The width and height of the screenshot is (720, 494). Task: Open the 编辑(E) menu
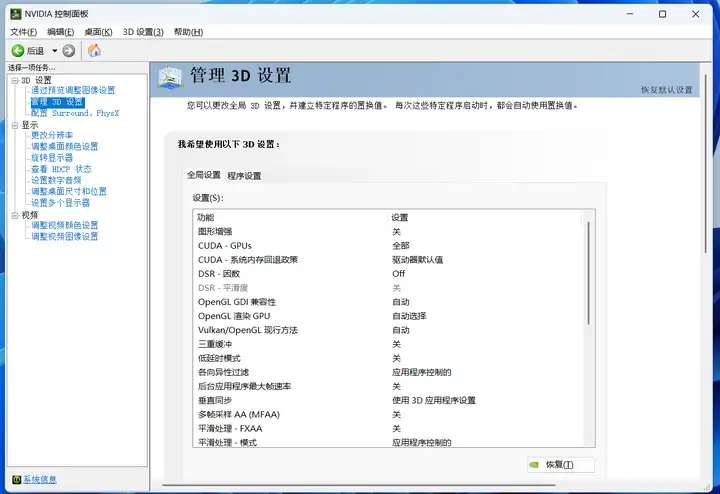point(60,32)
